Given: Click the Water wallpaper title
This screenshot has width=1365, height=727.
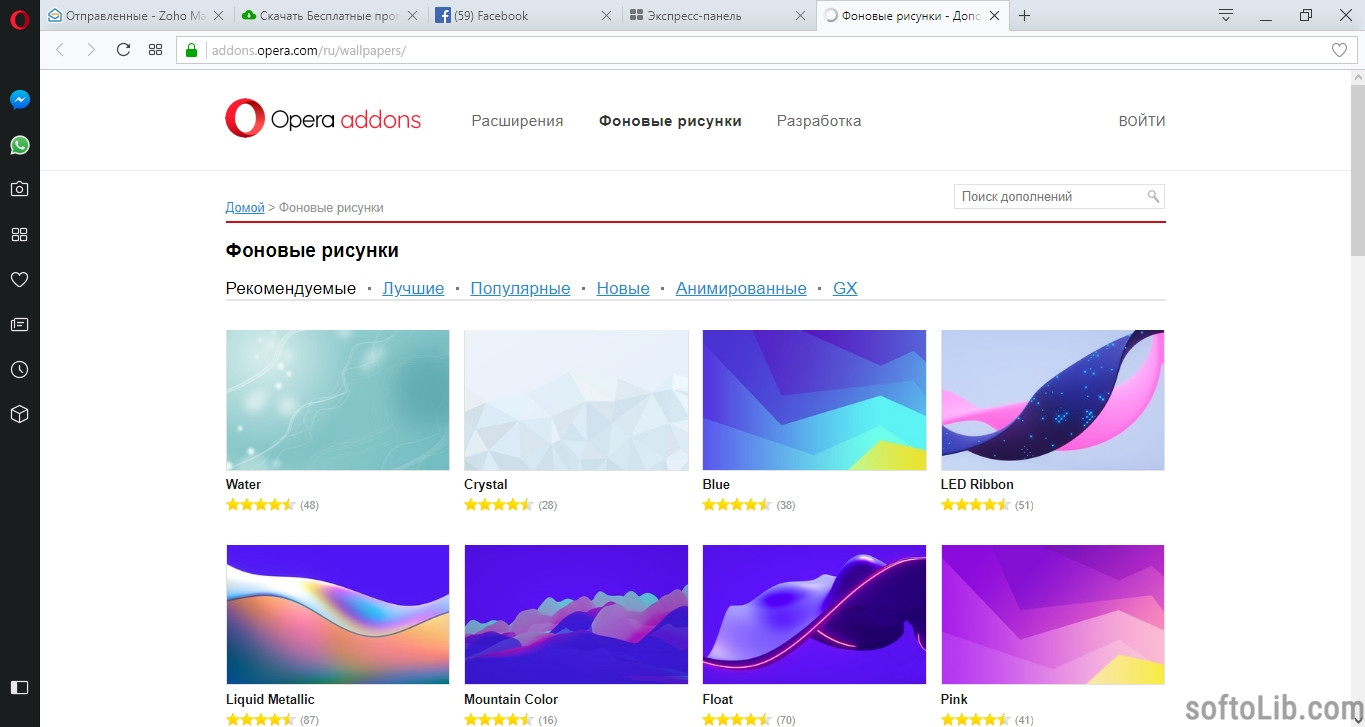Looking at the screenshot, I should (x=243, y=484).
